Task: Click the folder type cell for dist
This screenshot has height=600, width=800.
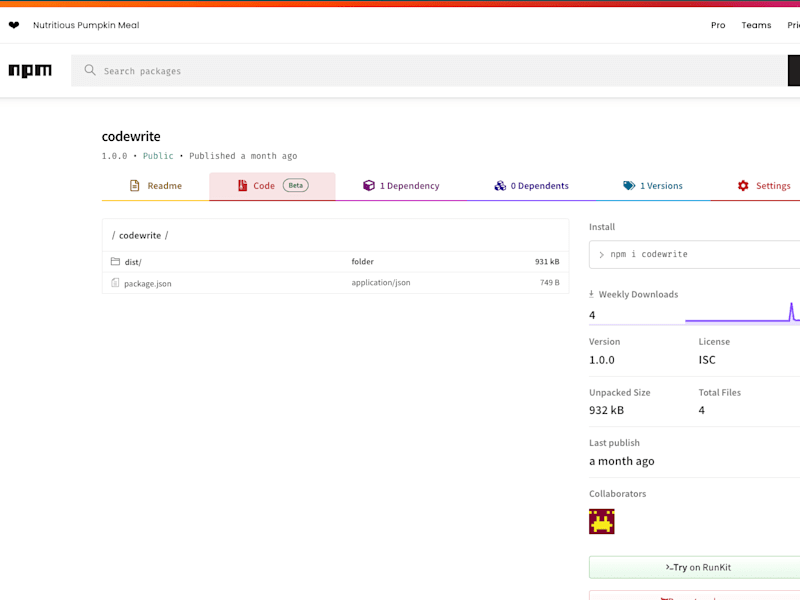Action: (x=363, y=262)
